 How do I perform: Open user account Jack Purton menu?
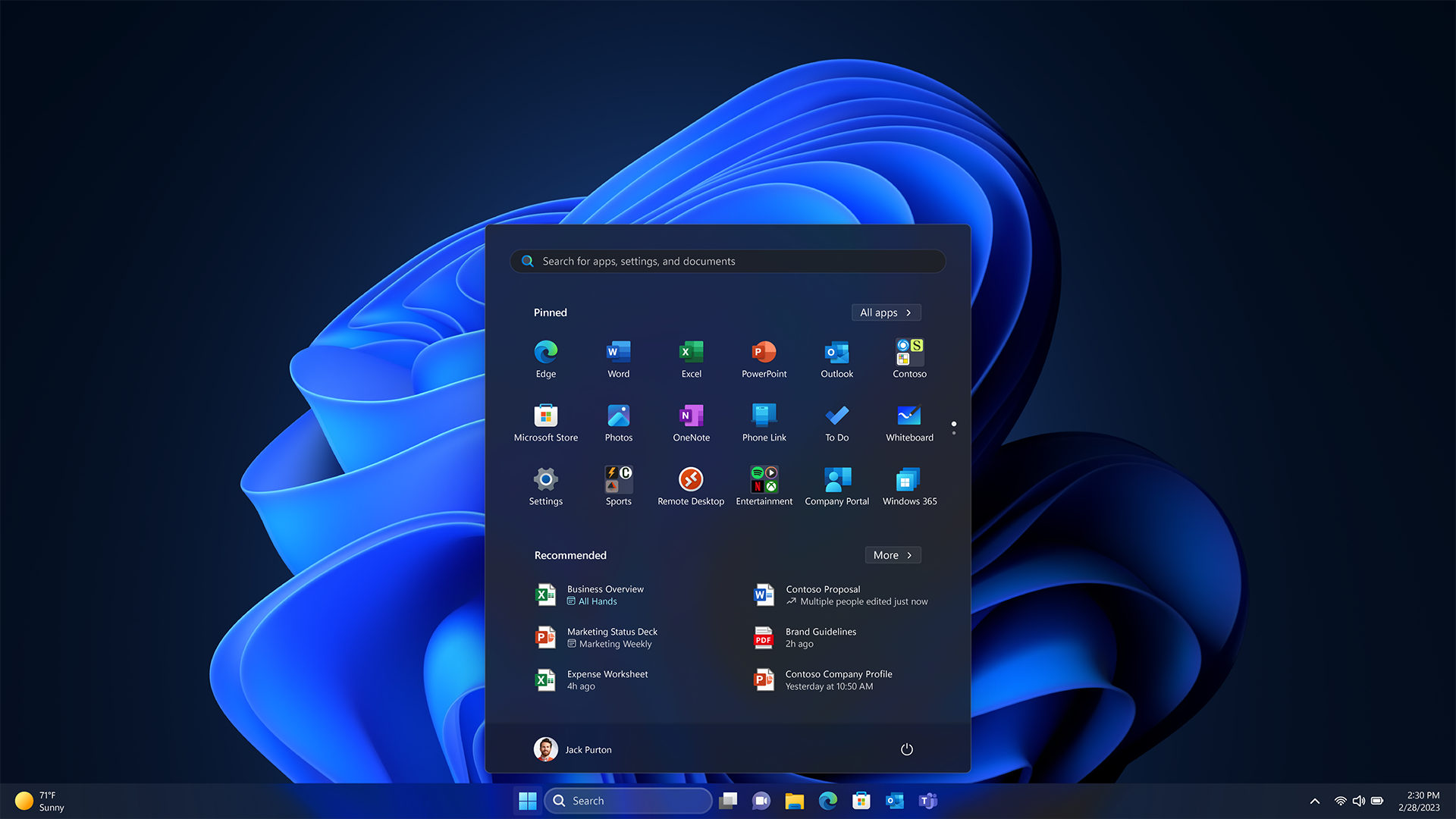click(573, 749)
